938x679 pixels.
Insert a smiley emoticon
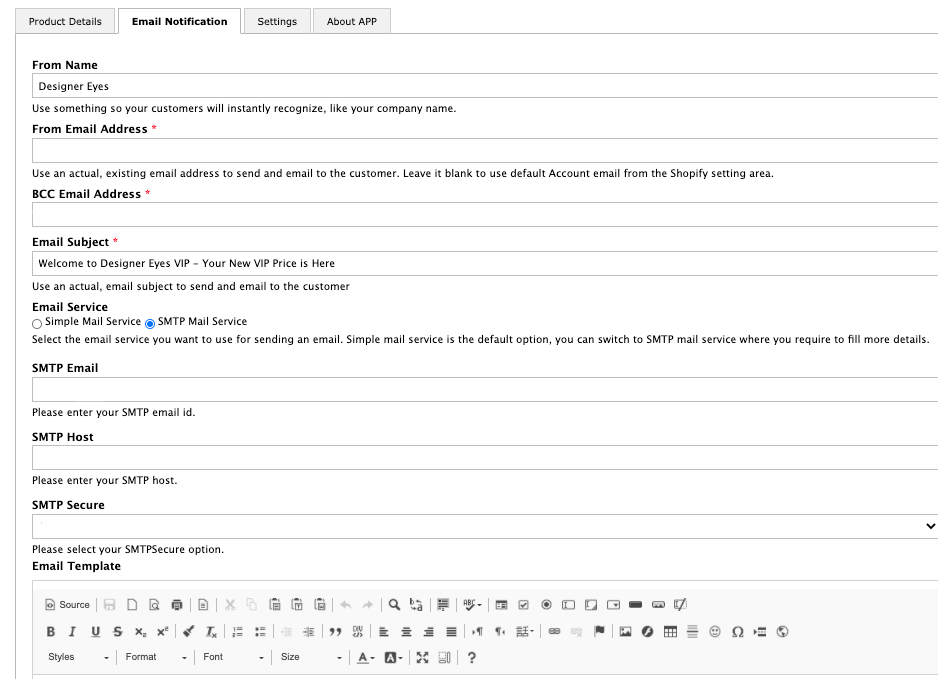pos(715,632)
